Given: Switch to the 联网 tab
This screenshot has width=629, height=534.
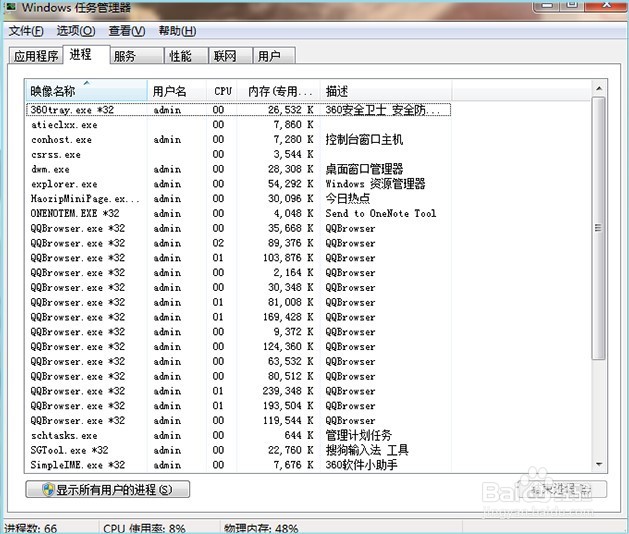Looking at the screenshot, I should tap(230, 56).
